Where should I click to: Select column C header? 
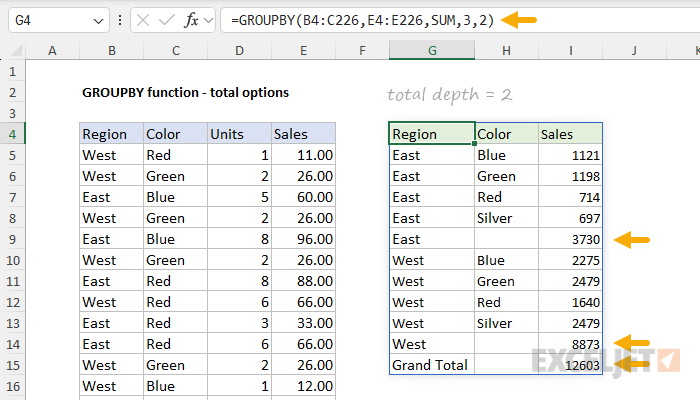(175, 50)
